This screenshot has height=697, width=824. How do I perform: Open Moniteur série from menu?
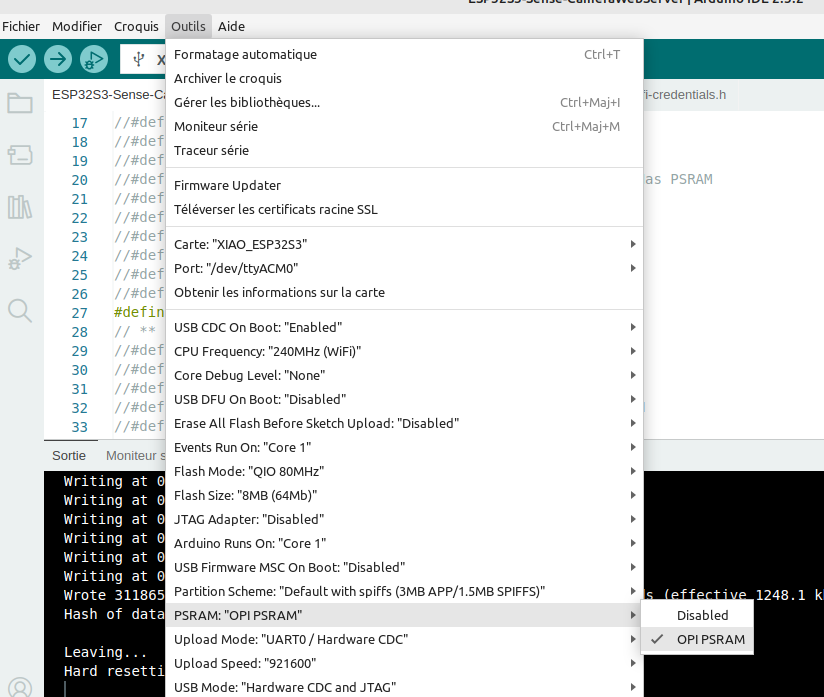click(404, 126)
